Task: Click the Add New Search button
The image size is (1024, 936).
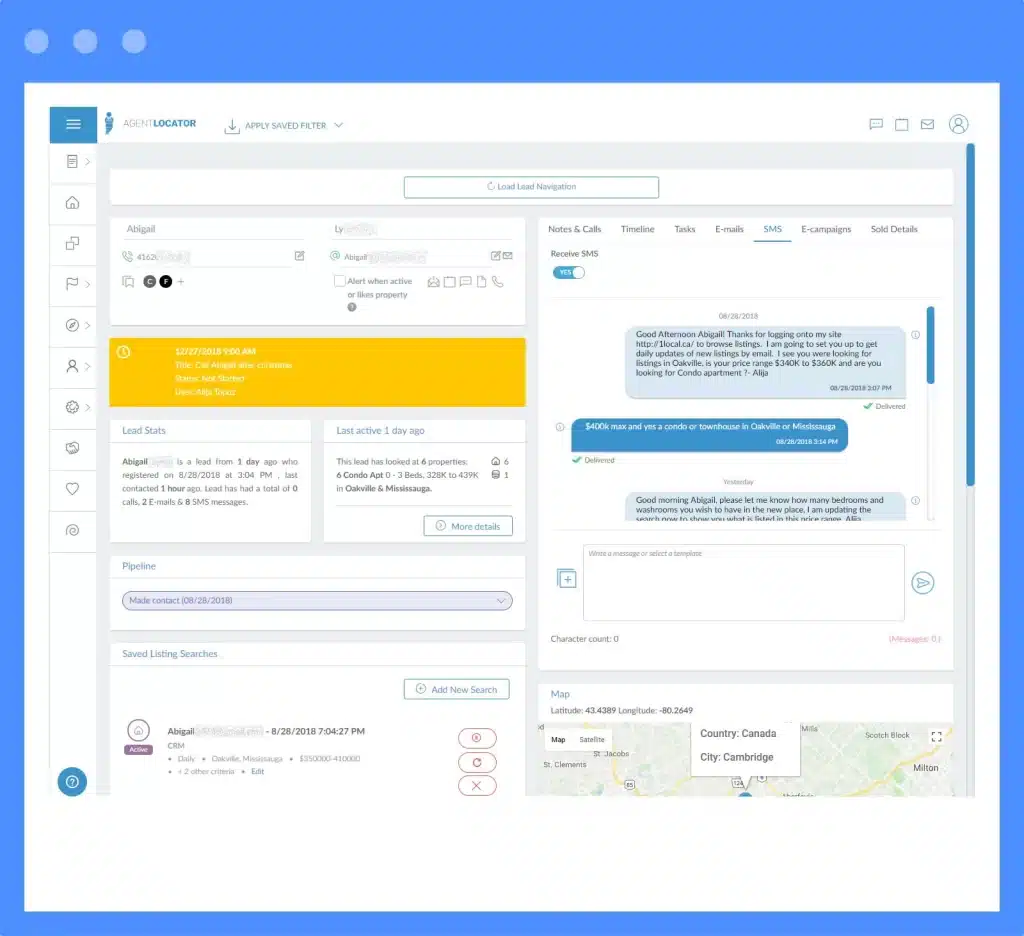Action: [x=456, y=690]
